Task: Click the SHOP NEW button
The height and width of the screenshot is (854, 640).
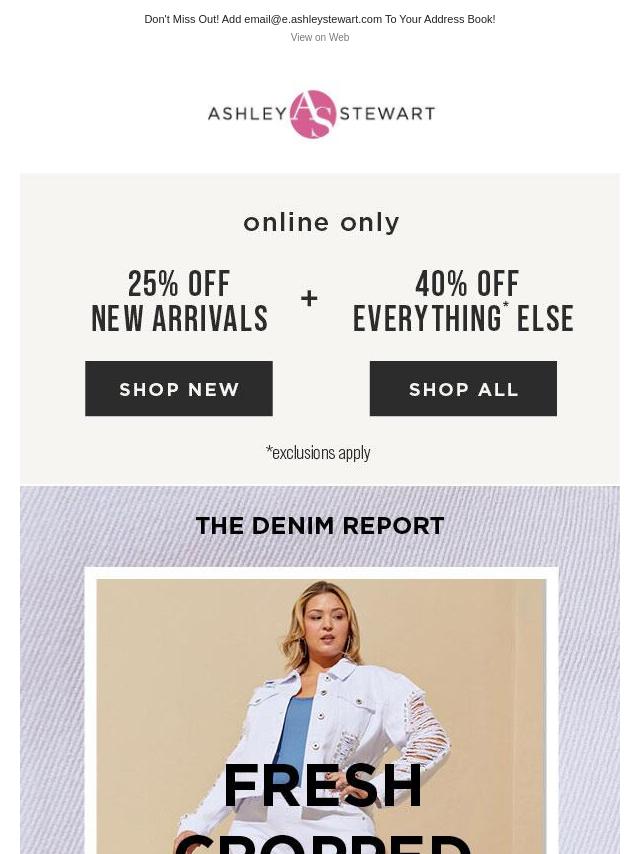Action: coord(179,388)
